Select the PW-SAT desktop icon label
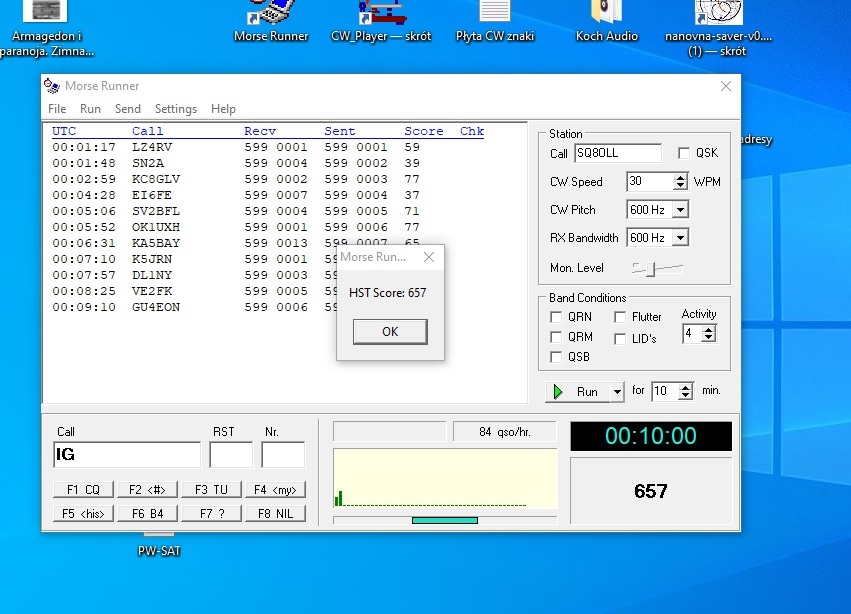851x614 pixels. 158,550
